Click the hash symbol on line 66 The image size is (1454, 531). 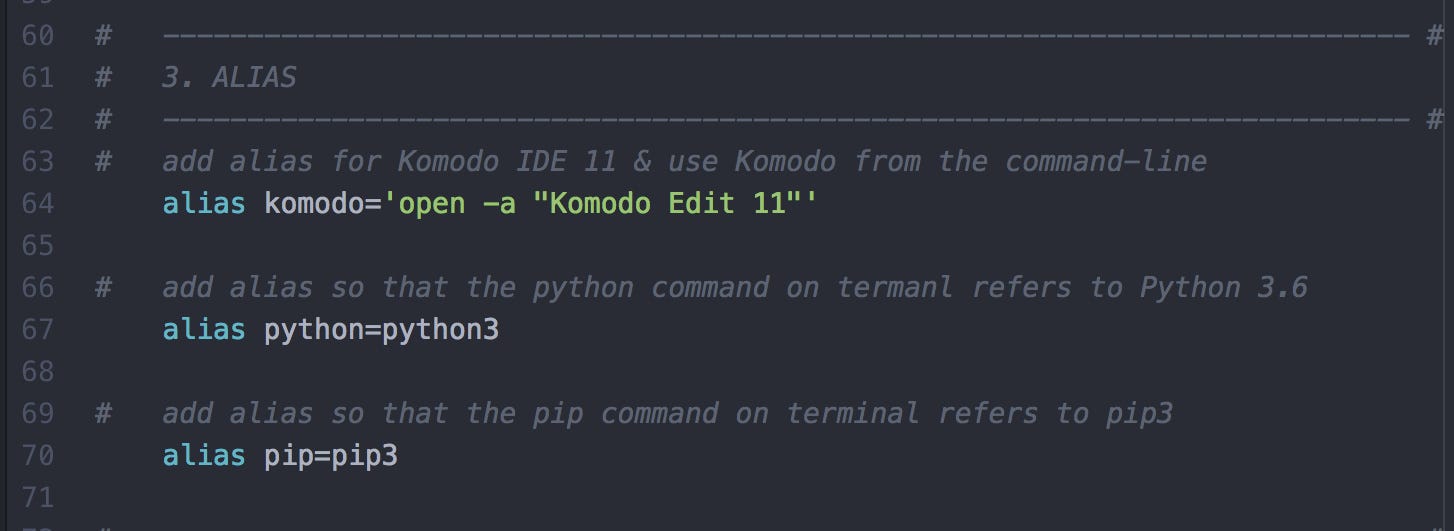pyautogui.click(x=103, y=287)
